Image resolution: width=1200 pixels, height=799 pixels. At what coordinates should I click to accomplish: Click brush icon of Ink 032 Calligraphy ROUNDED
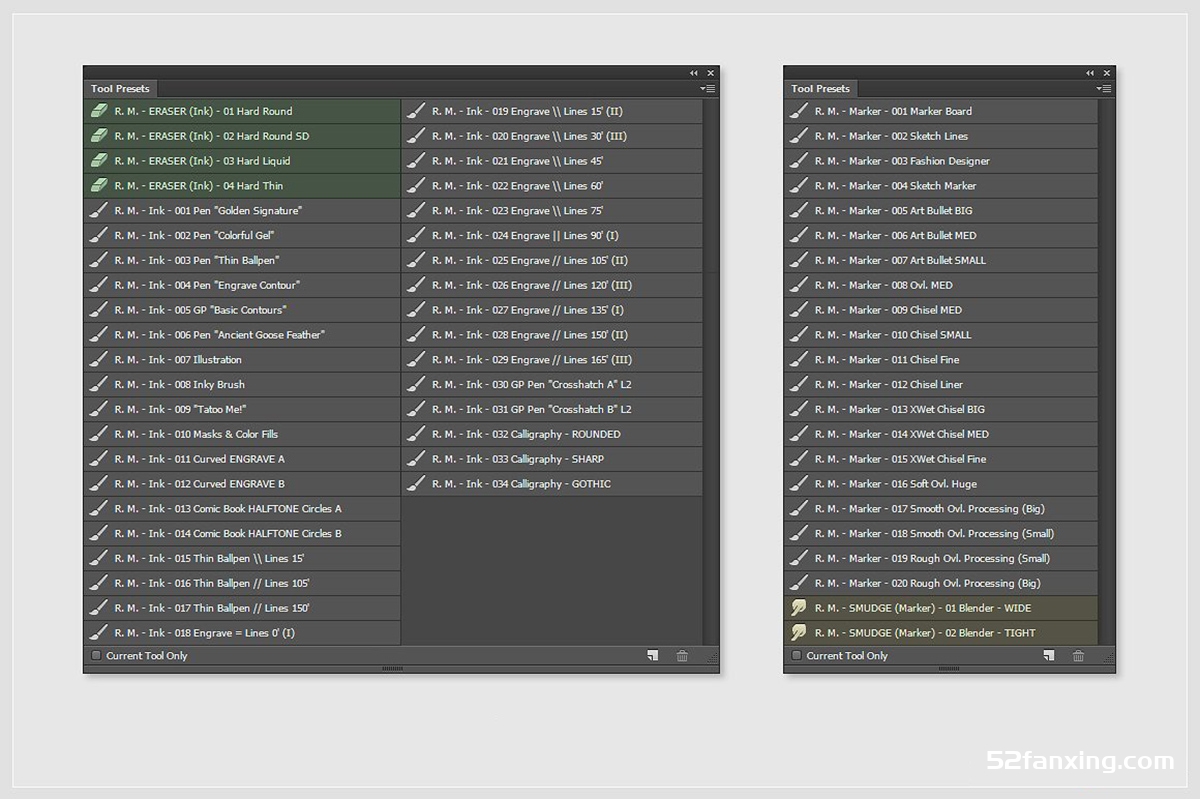(416, 434)
